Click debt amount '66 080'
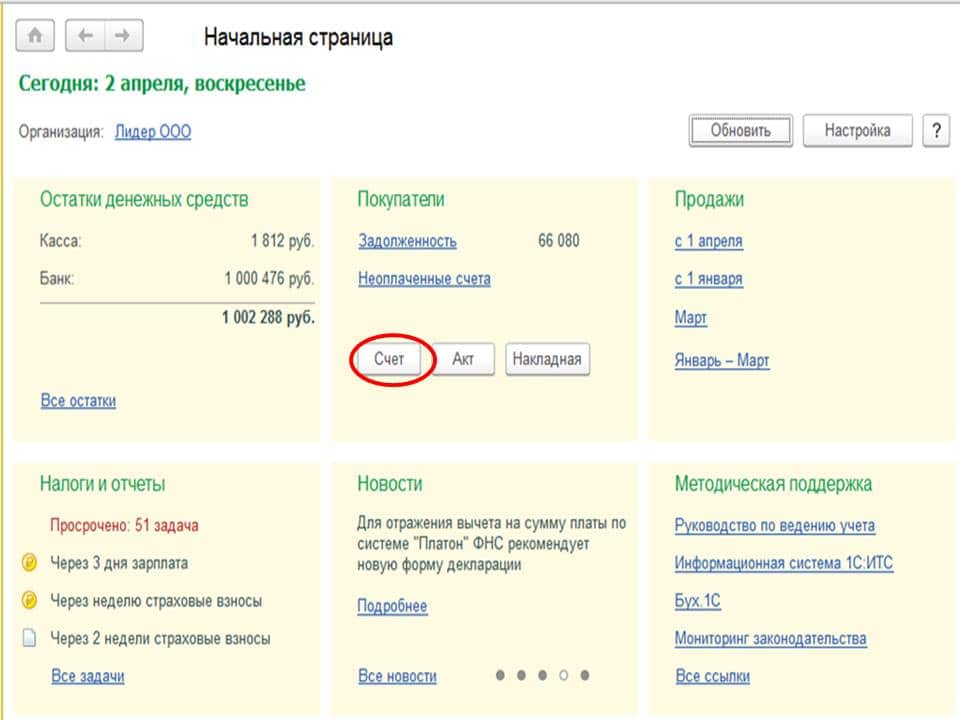 coord(558,241)
